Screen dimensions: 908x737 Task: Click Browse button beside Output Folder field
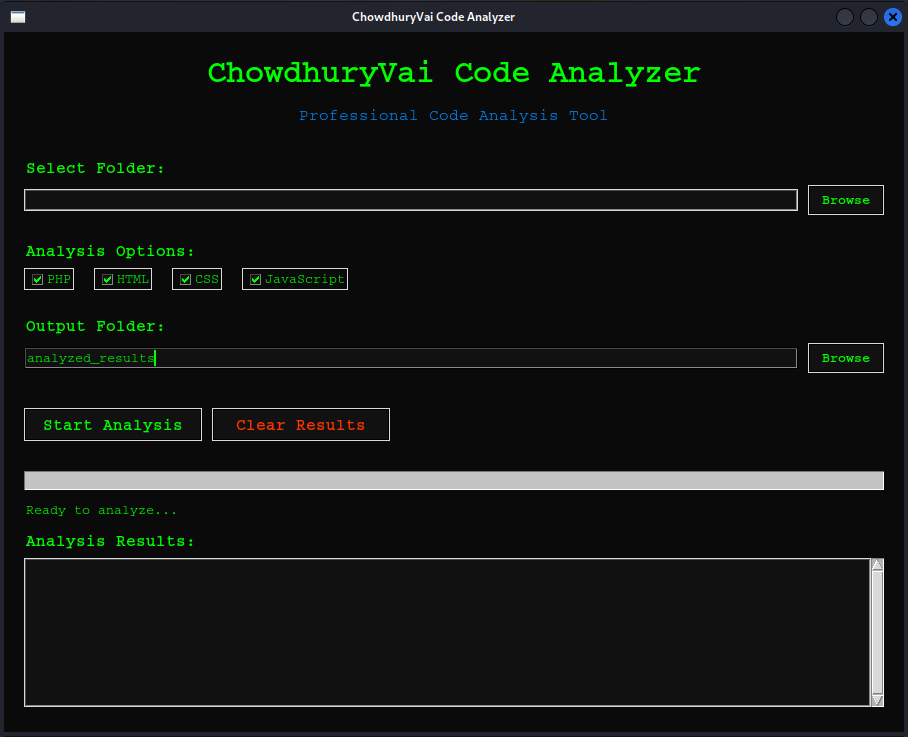coord(845,358)
